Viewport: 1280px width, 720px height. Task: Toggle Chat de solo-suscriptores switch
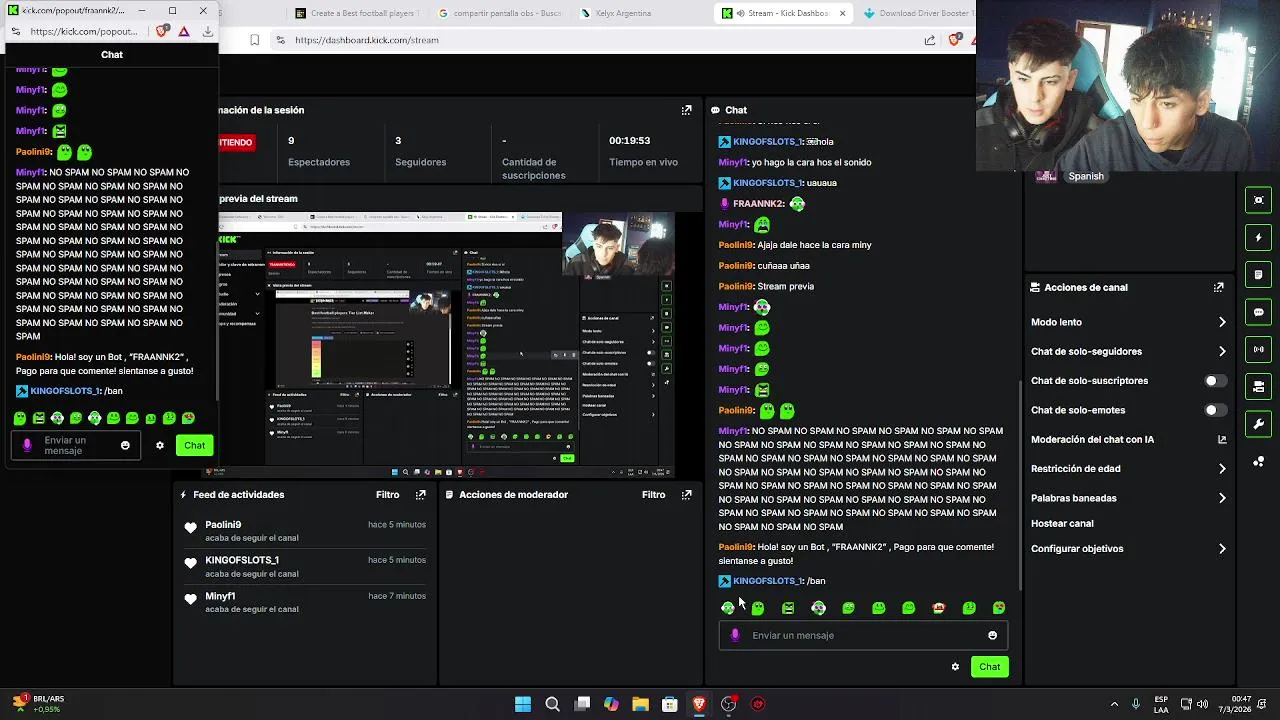pyautogui.click(x=1215, y=381)
